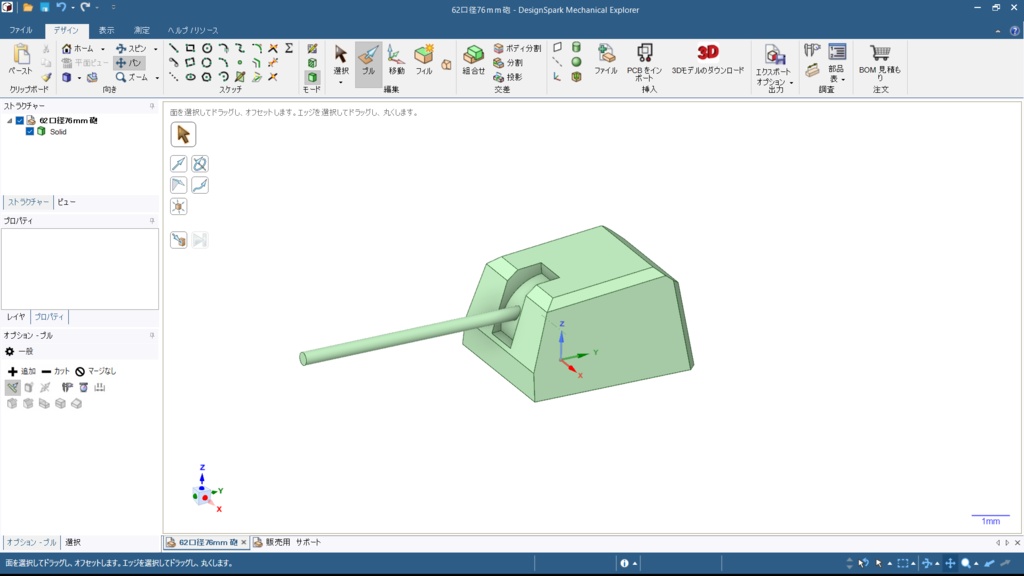Screen dimensions: 1024x576
Task: Toggle the selected pull-direction option icon
Action: coord(12,387)
